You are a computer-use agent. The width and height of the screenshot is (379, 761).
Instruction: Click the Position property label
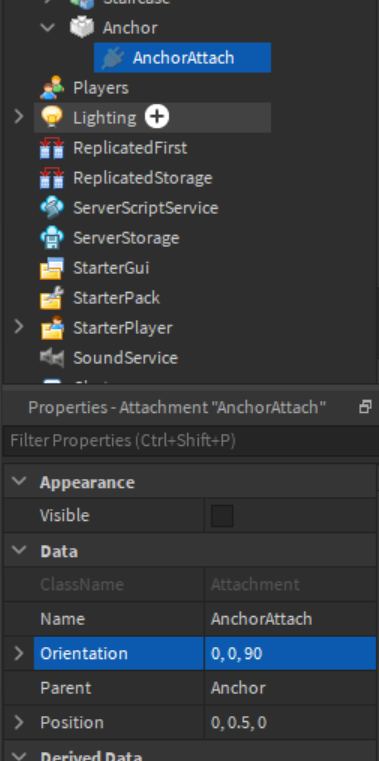coord(72,722)
